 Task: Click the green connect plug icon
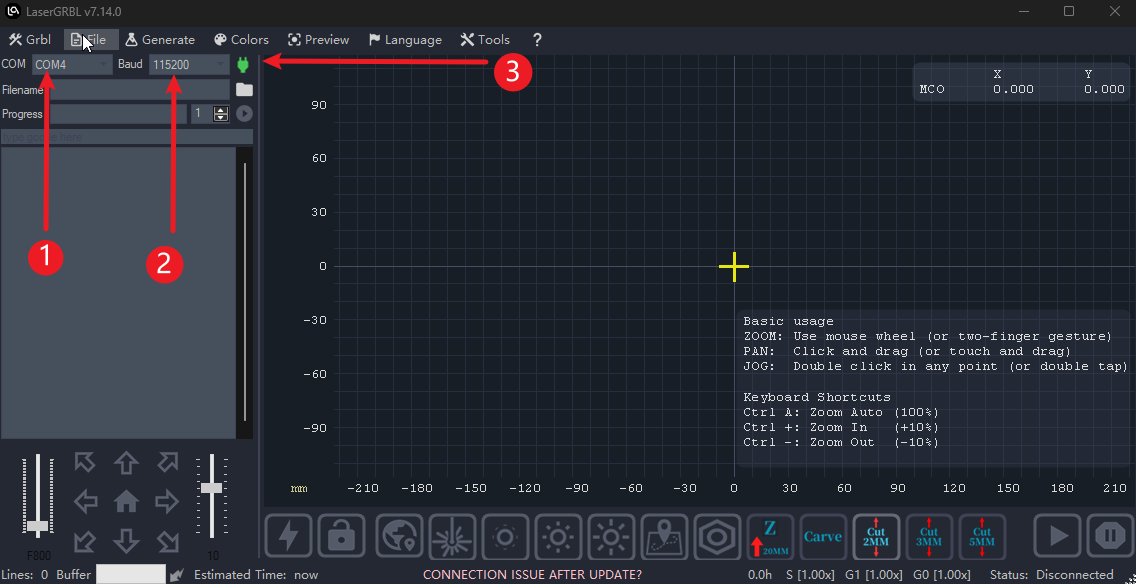point(243,65)
